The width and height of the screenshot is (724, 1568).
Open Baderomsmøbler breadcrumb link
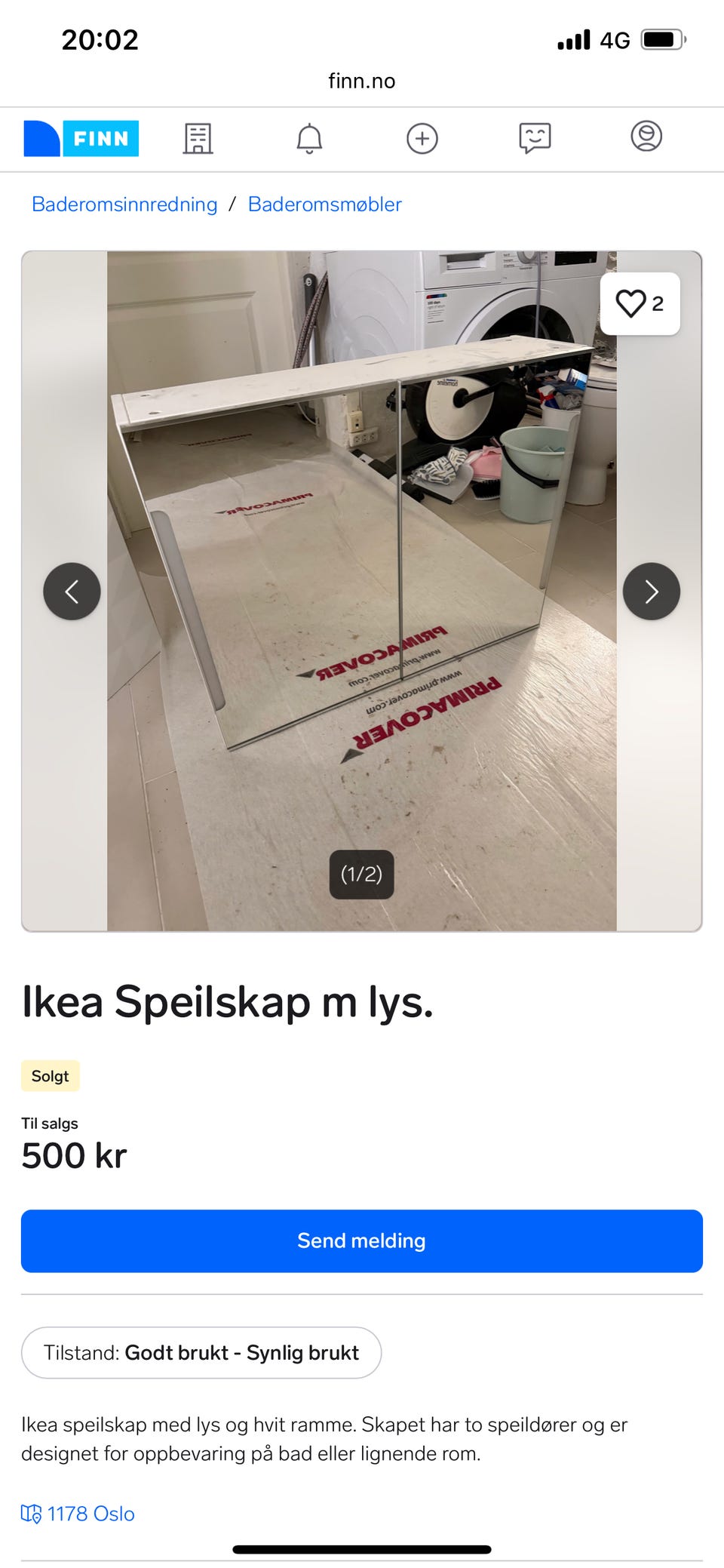[x=325, y=204]
